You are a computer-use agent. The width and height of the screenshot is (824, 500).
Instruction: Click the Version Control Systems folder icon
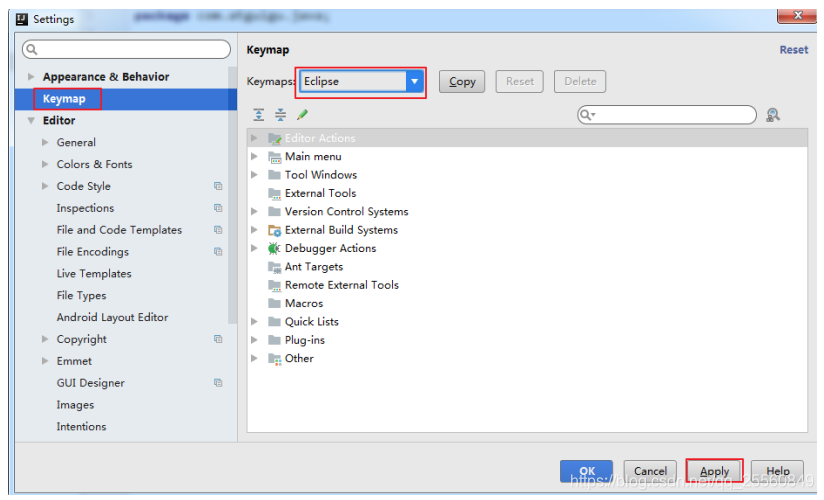pos(274,212)
